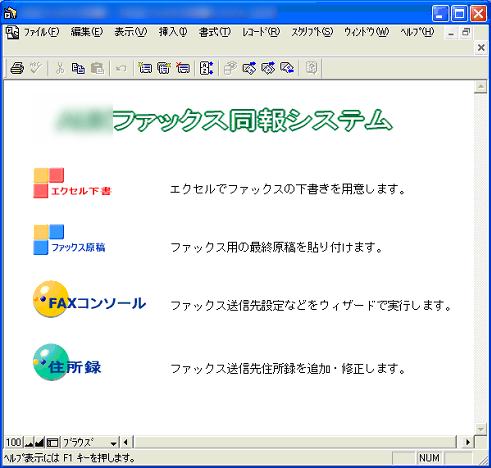Open the レコード(R) menu
Screen dimensions: 491x468
point(261,32)
